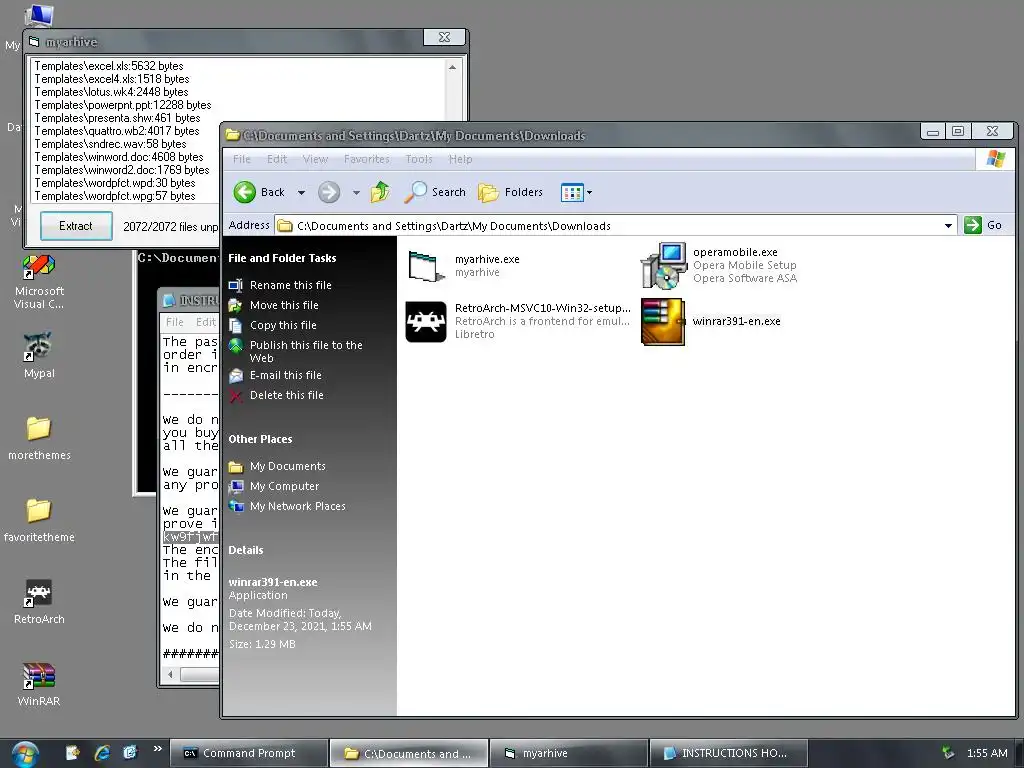Go to My Documents in Other Places
Image resolution: width=1024 pixels, height=768 pixels.
click(287, 466)
